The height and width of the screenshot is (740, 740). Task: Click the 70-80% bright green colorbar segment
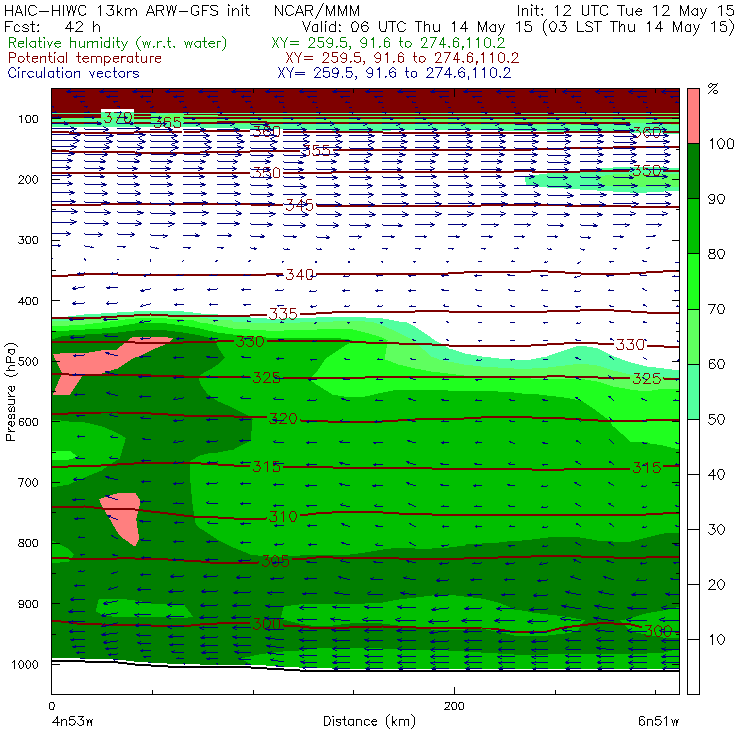click(693, 281)
